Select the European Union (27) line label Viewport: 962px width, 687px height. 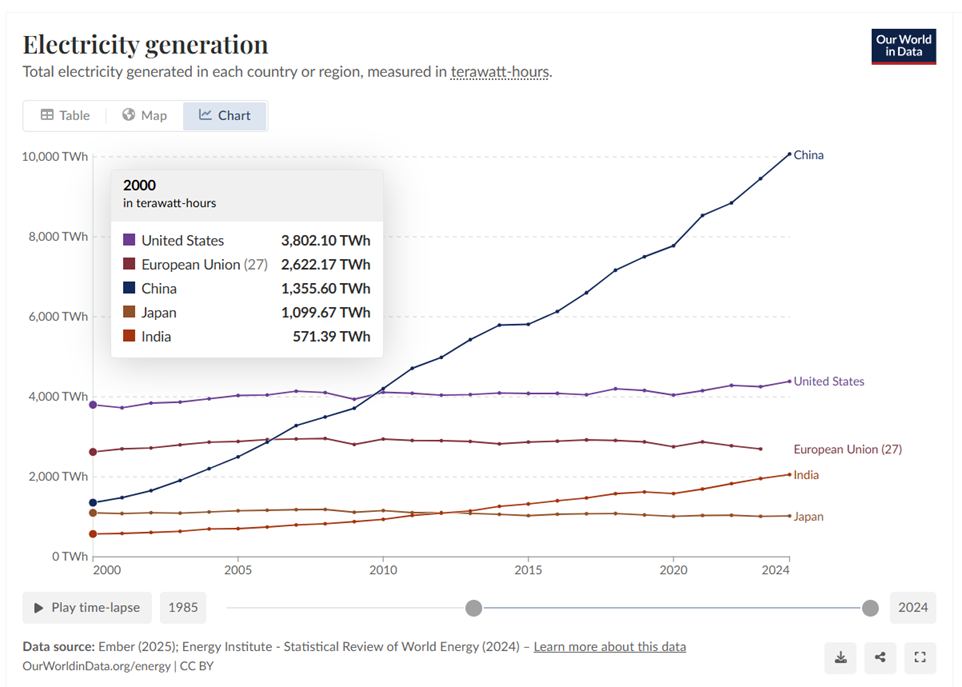pos(848,449)
